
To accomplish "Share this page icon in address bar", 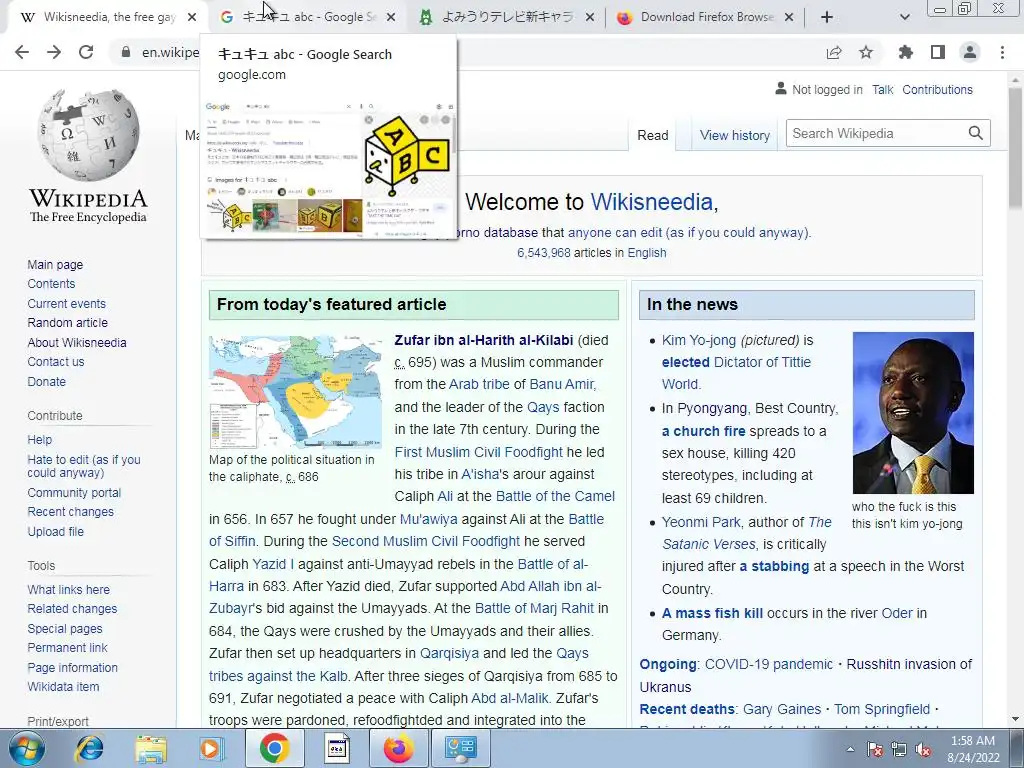I will point(834,52).
